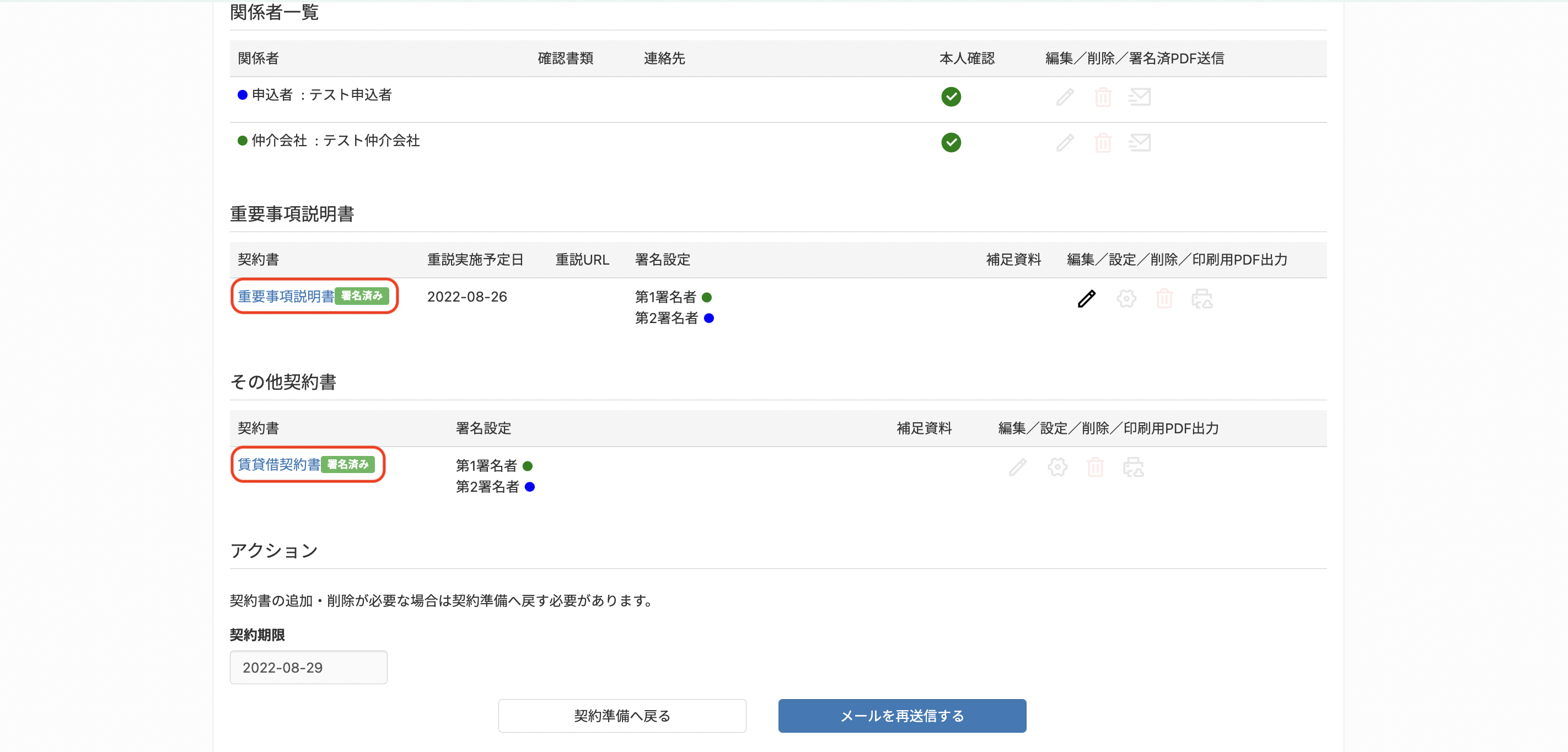Viewport: 1568px width, 752px height.
Task: Click 重説URL column header
Action: [582, 259]
